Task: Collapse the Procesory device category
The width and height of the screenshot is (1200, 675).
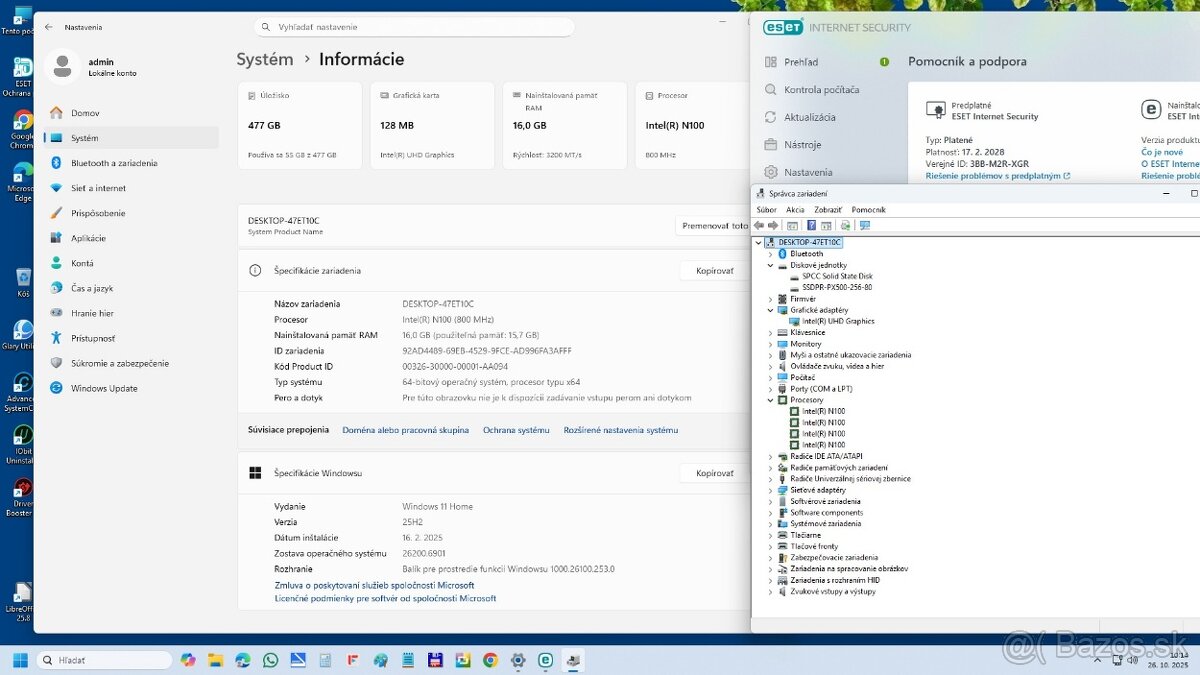Action: (770, 400)
